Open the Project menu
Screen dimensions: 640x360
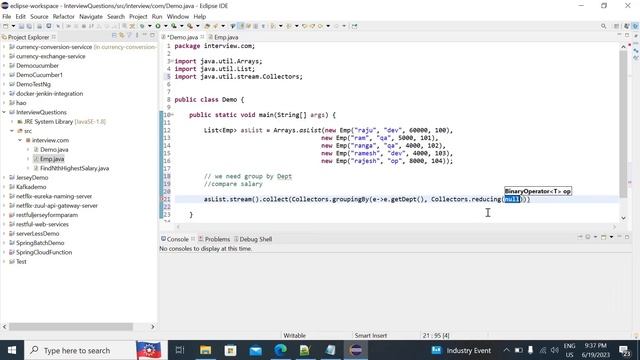point(138,17)
